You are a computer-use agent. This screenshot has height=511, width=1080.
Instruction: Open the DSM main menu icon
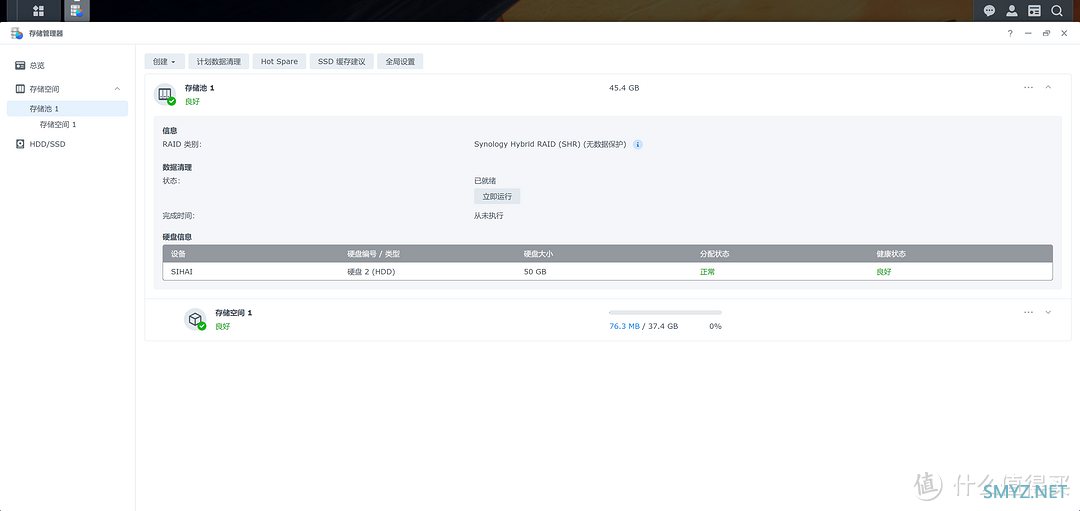(x=39, y=10)
